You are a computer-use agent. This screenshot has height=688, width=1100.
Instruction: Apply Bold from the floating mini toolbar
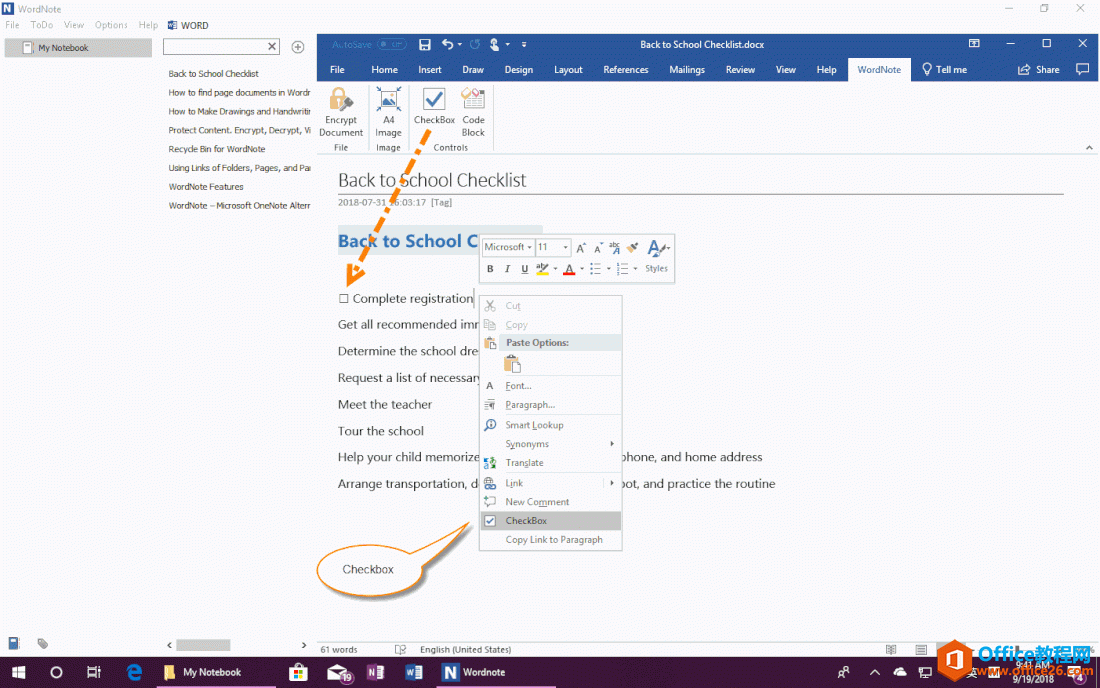point(490,269)
